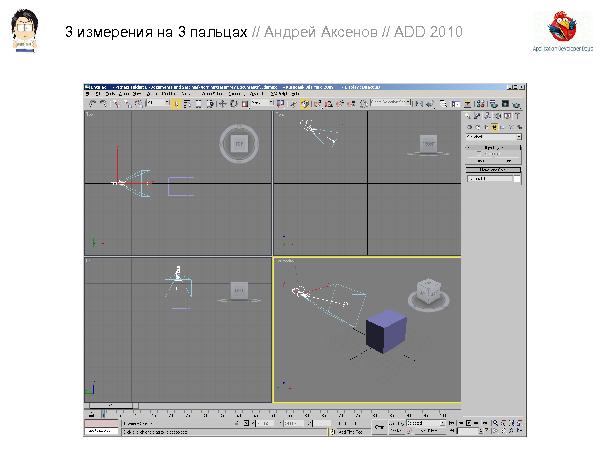The image size is (600, 450).
Task: Open the named selection sets dropdown
Action: coord(391,102)
